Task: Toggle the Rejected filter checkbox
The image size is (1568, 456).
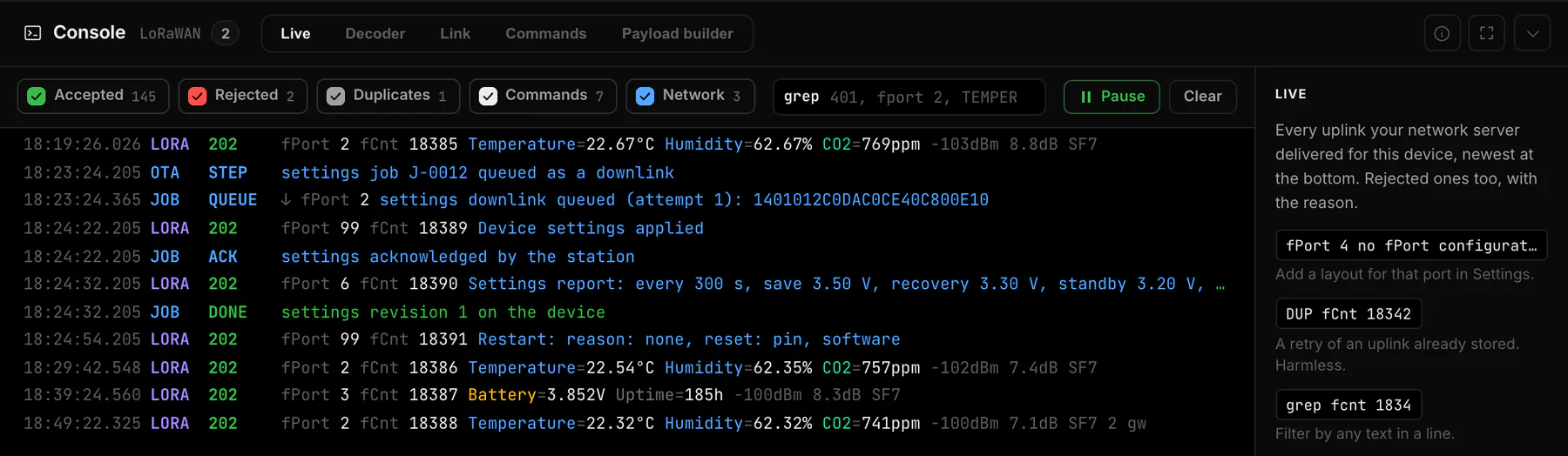Action: 198,96
